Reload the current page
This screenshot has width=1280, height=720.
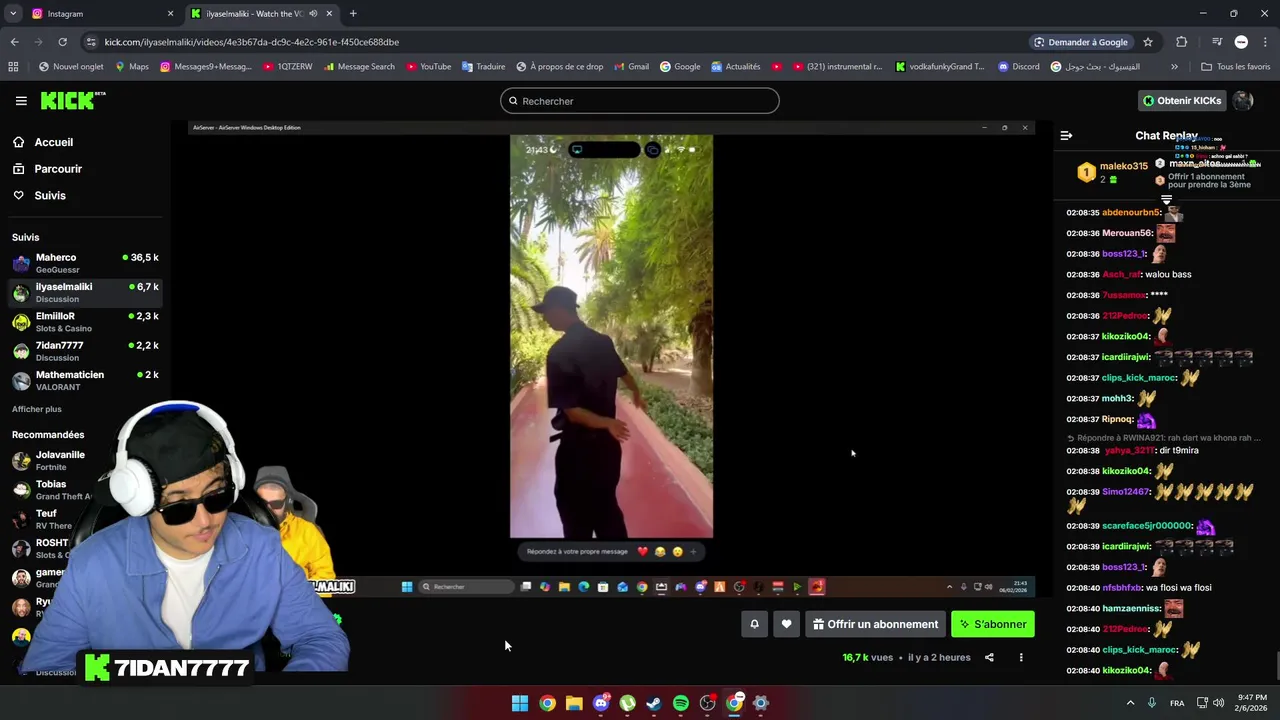pyautogui.click(x=62, y=42)
